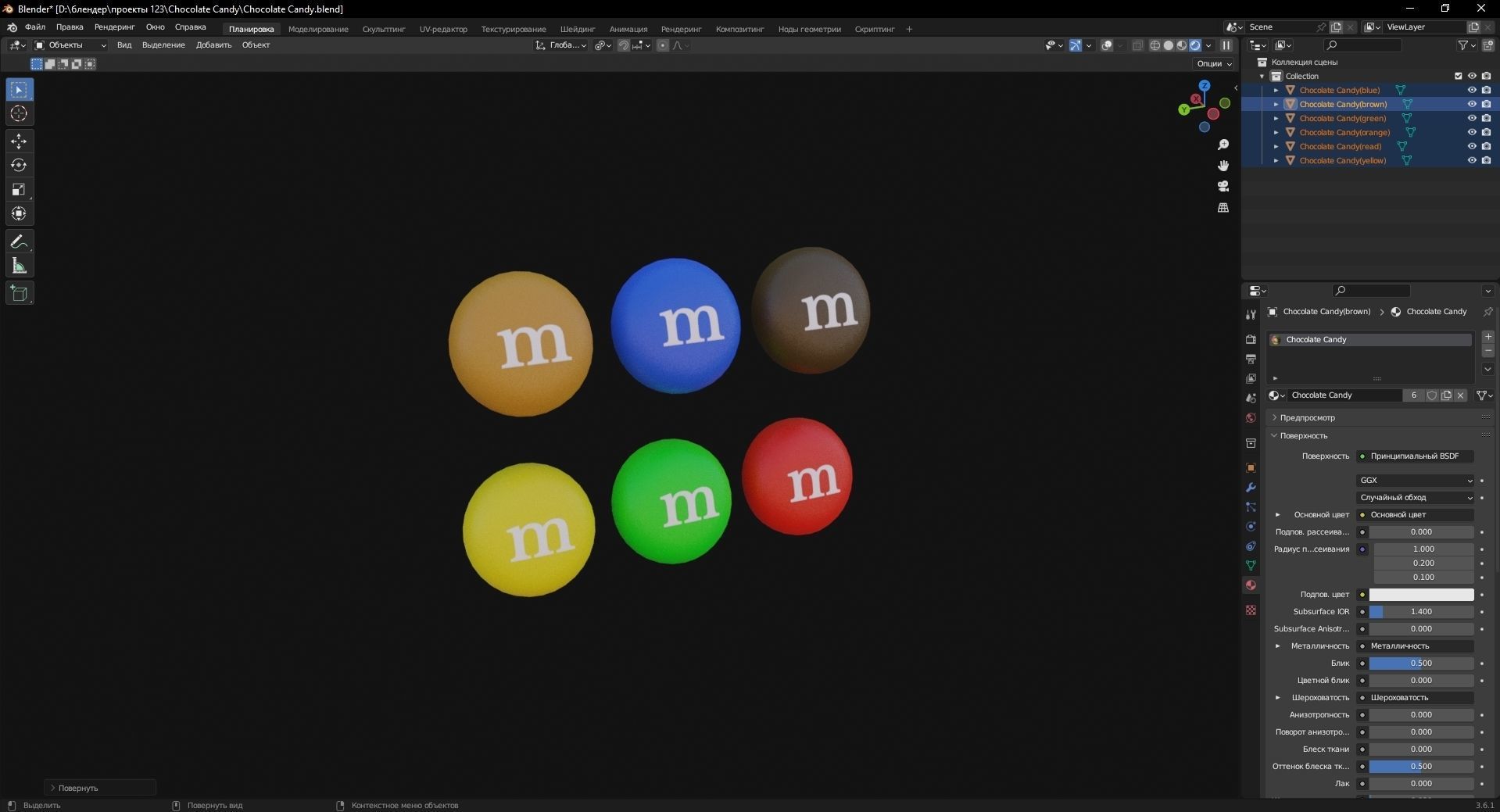
Task: Open the Modifiers wrench tab
Action: coord(1251,488)
